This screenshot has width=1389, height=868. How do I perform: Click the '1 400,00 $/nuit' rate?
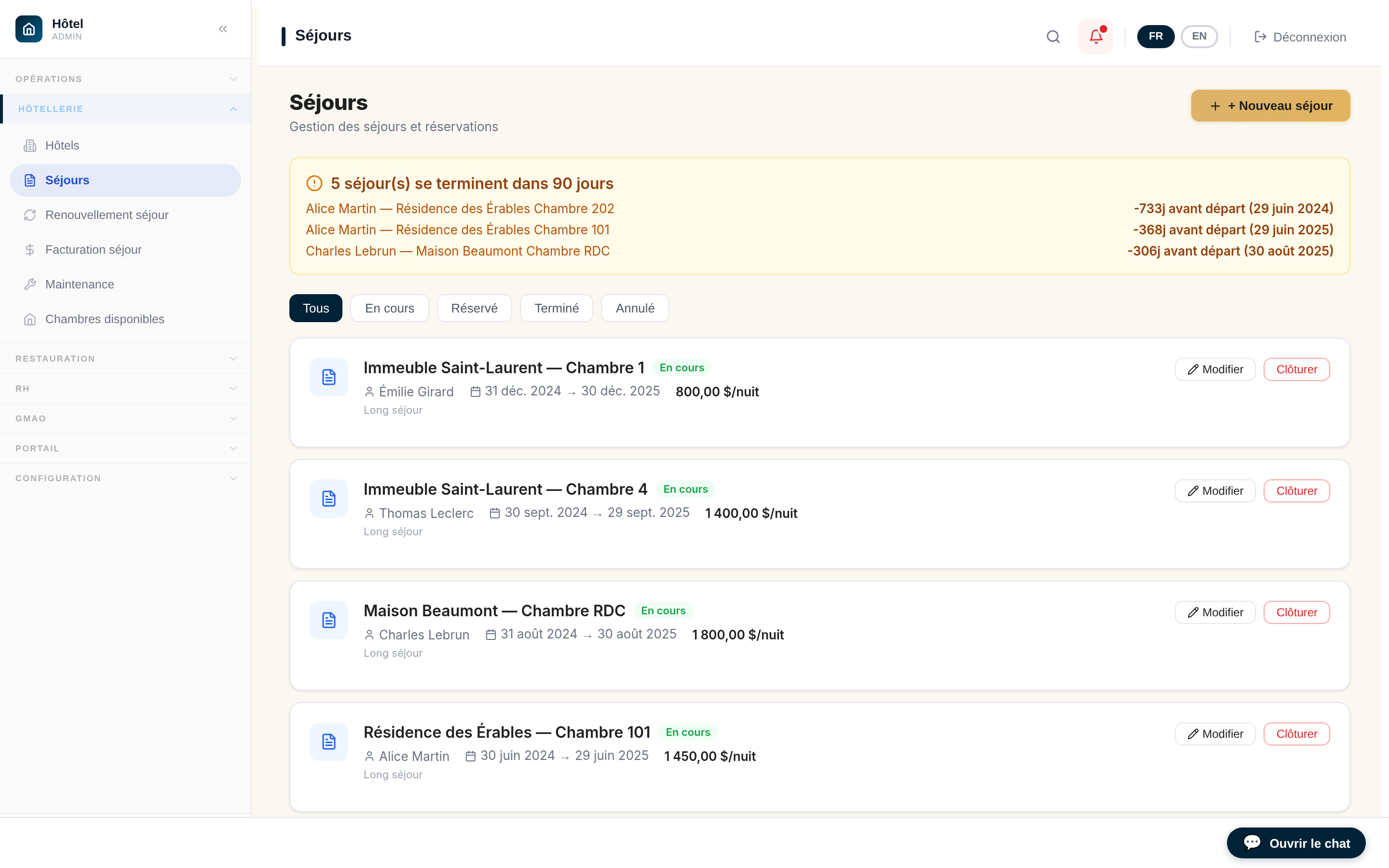coord(751,513)
